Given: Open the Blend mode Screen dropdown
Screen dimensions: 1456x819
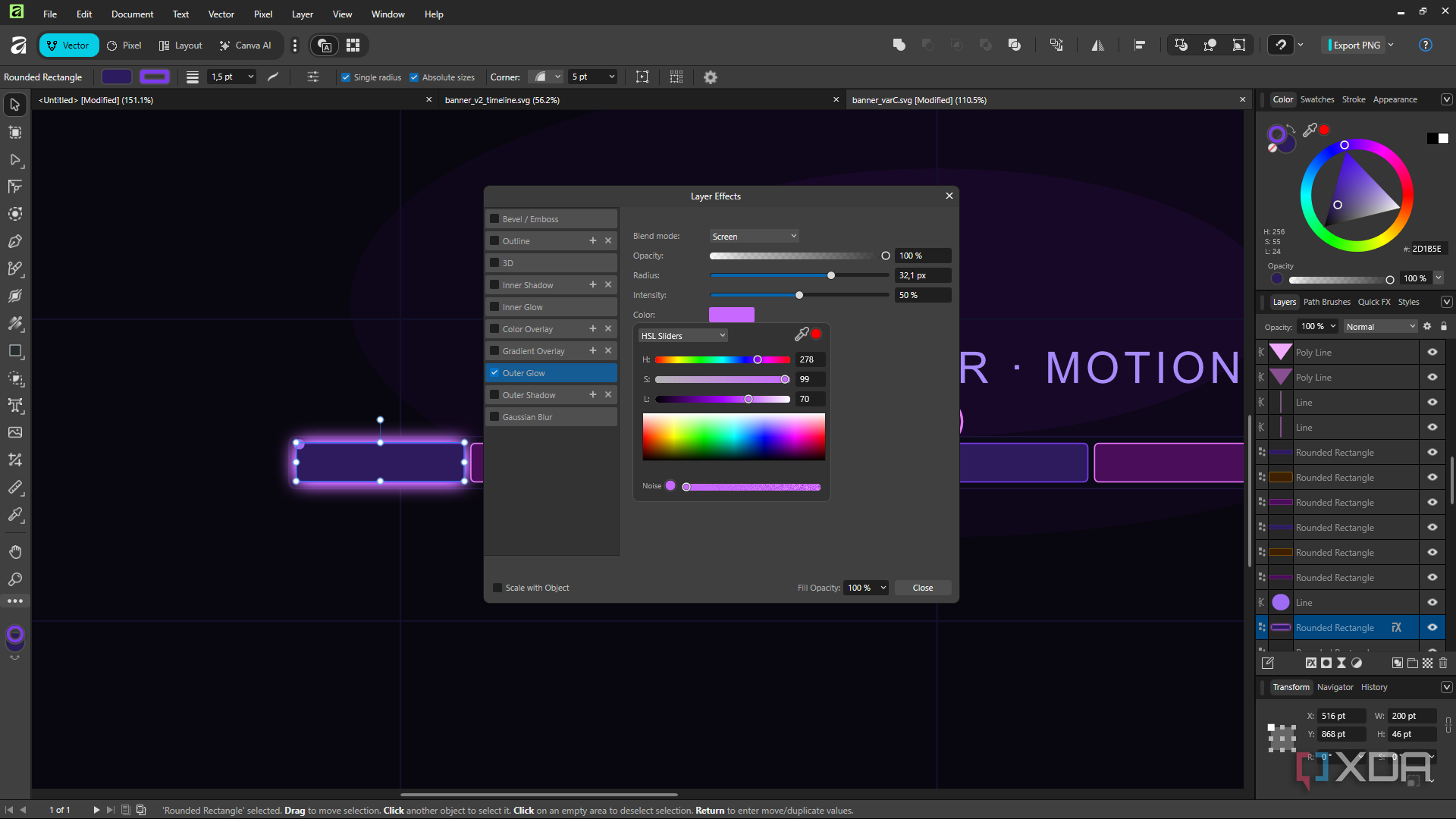Looking at the screenshot, I should pyautogui.click(x=754, y=237).
